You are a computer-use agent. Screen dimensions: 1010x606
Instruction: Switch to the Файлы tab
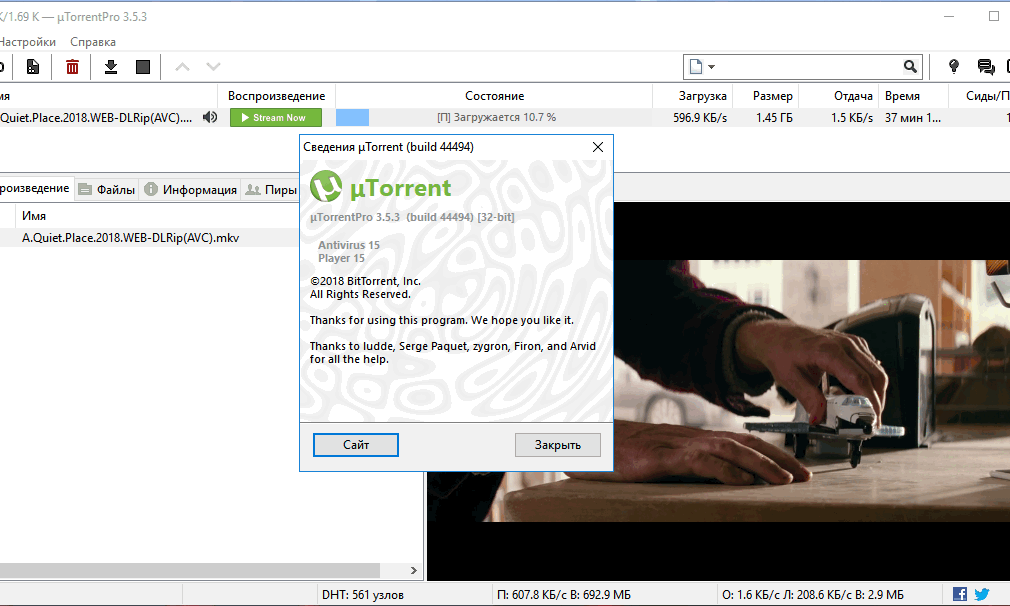pyautogui.click(x=107, y=189)
